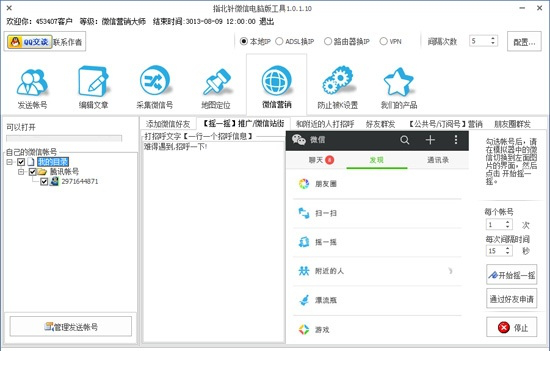Toggle the 2971644871 account checkbox
Image resolution: width=550 pixels, height=365 pixels.
[44, 181]
